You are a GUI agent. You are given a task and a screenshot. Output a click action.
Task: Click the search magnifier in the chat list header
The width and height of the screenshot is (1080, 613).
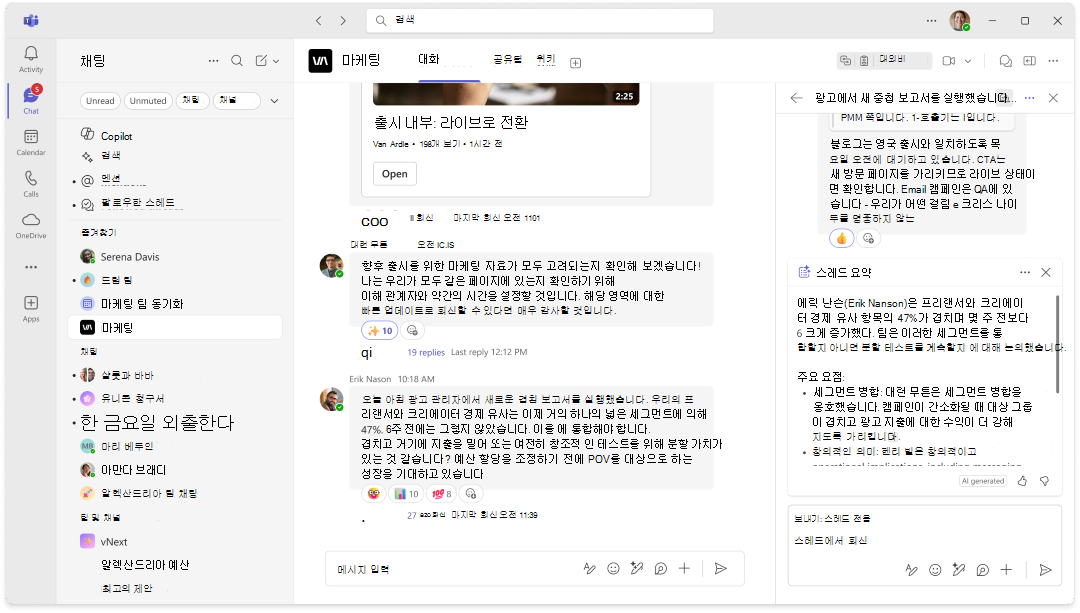237,61
